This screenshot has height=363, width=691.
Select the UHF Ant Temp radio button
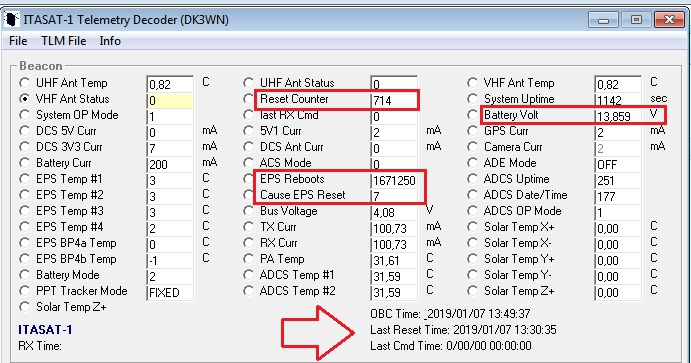tap(25, 83)
